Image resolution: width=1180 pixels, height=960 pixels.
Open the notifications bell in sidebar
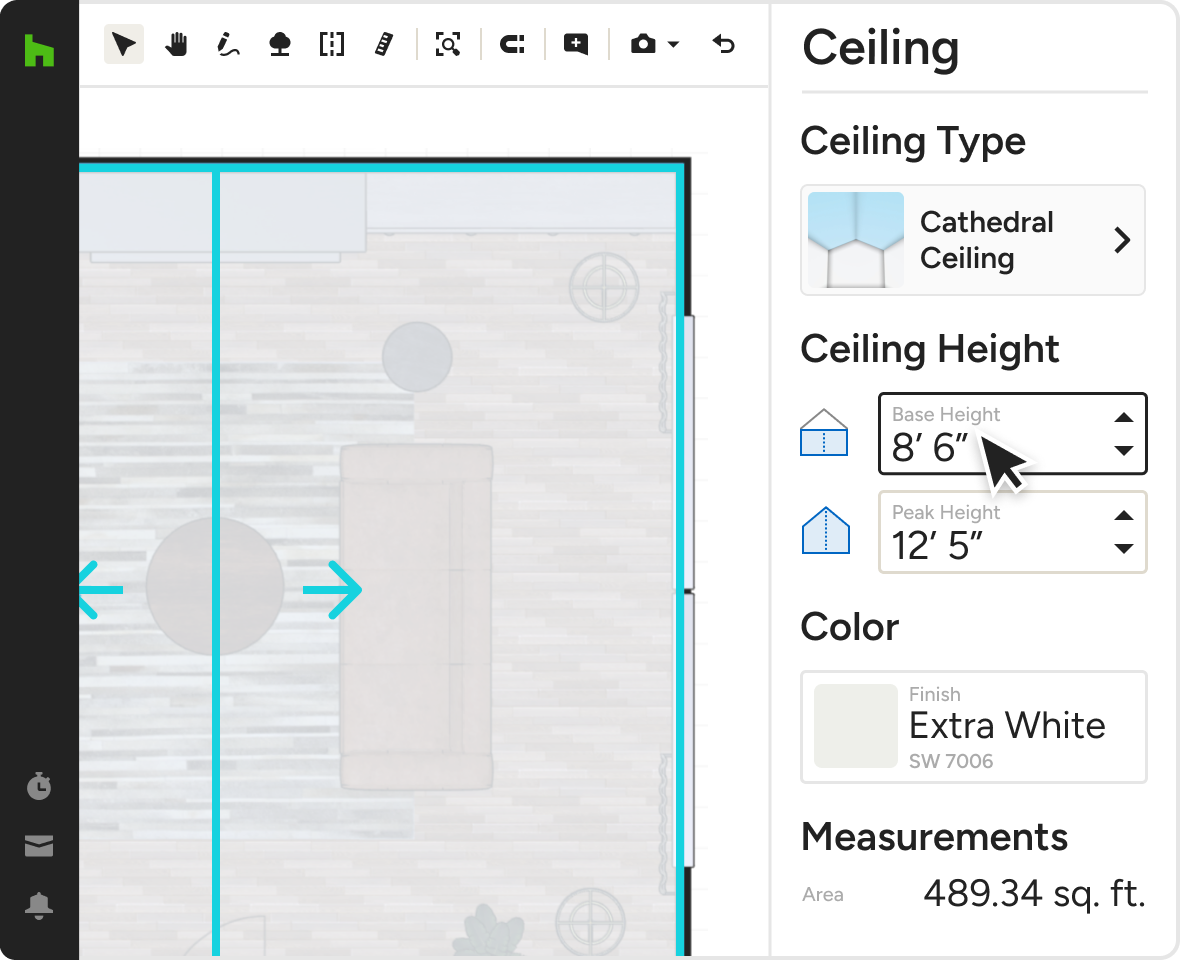(39, 906)
